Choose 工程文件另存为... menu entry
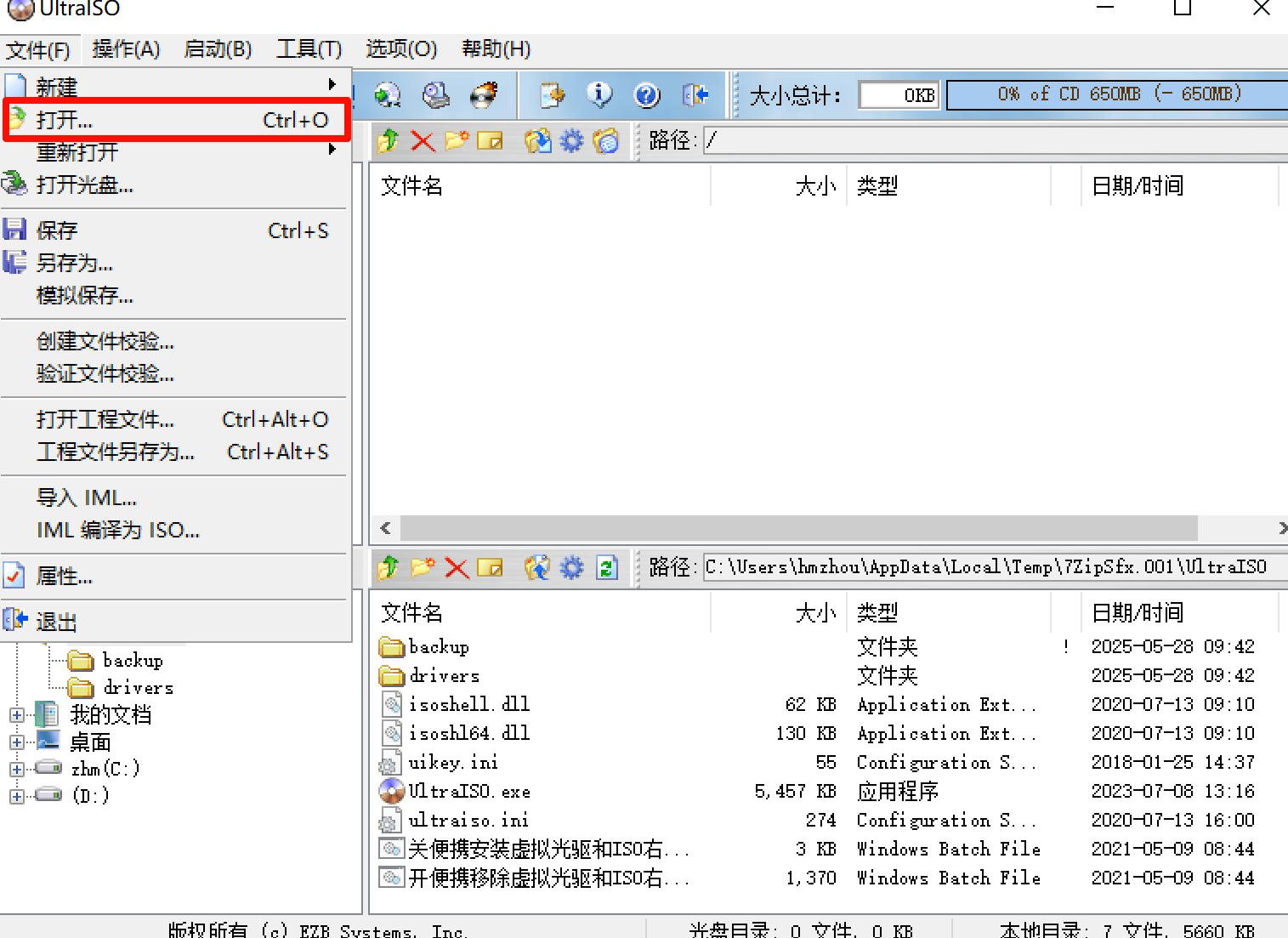This screenshot has width=1288, height=938. 175,452
